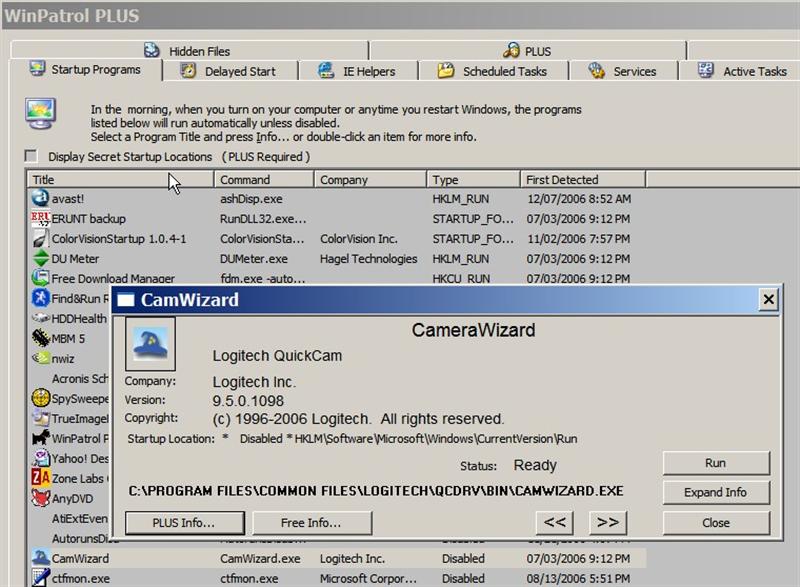The image size is (800, 587).
Task: Click the AnyDVD fox icon
Action: pos(40,498)
